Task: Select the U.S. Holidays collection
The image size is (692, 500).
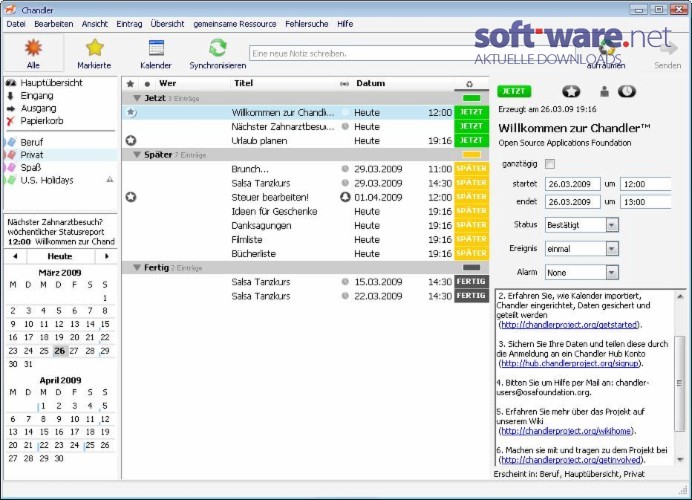Action: point(46,180)
